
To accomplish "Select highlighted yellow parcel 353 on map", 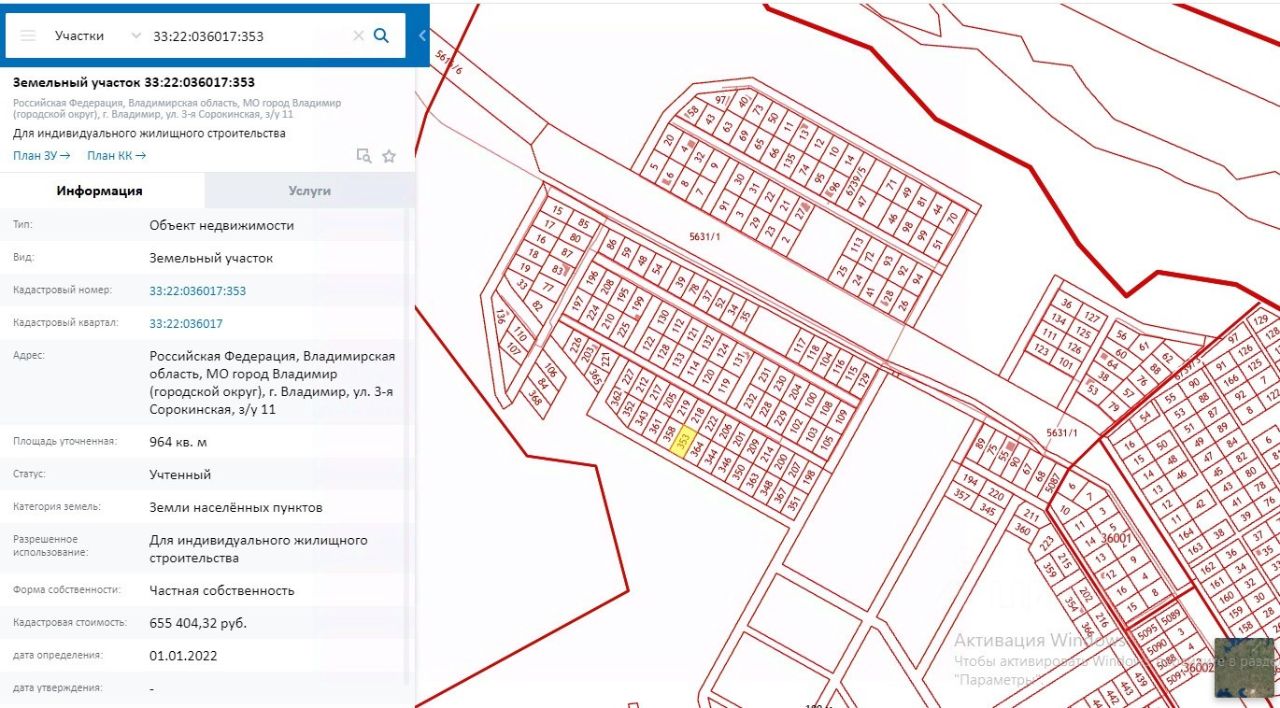I will tap(683, 442).
